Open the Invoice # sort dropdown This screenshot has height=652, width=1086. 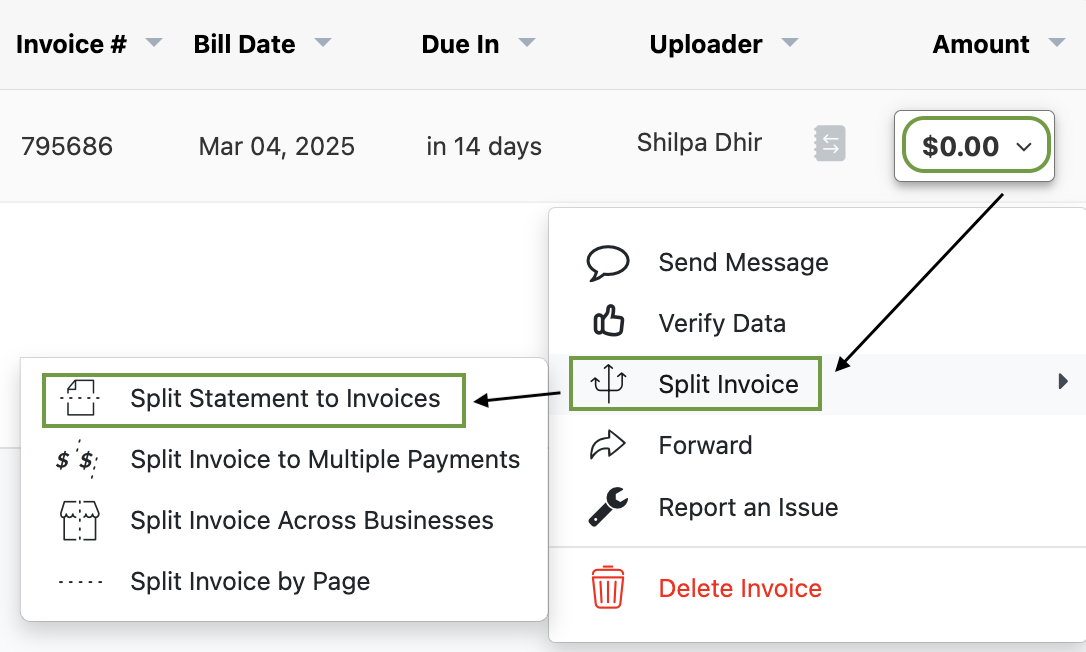tap(153, 43)
